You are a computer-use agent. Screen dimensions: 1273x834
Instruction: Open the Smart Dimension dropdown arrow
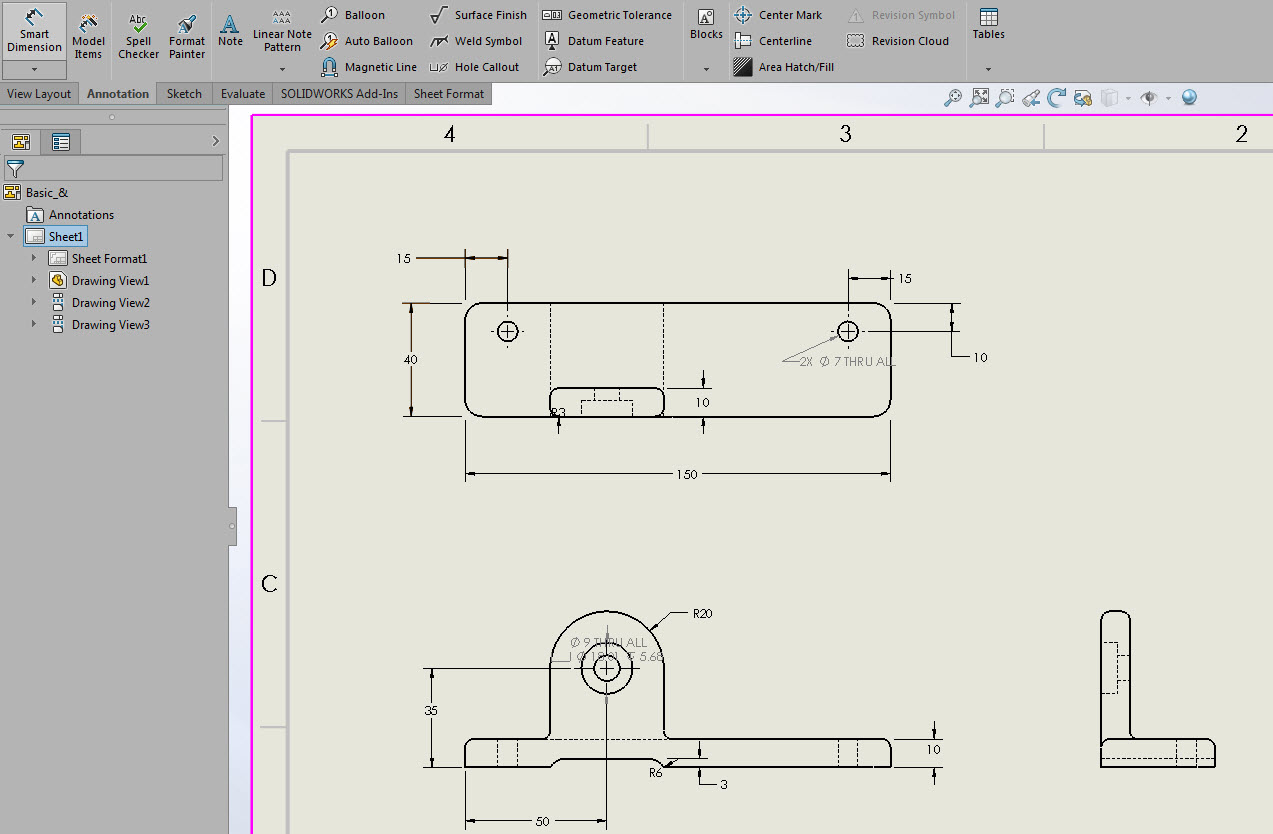[34, 70]
